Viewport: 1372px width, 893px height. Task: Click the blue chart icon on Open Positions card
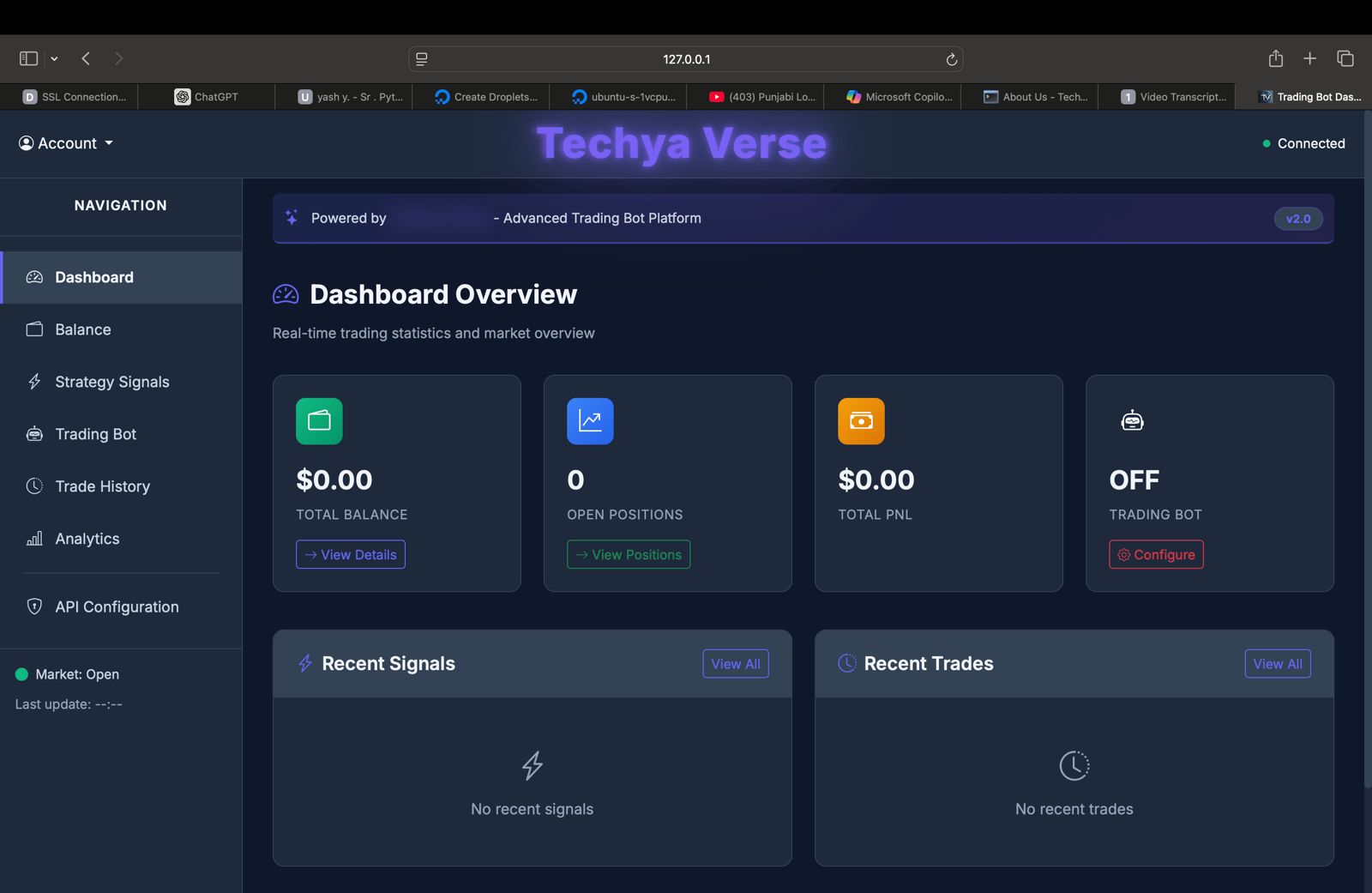pyautogui.click(x=590, y=421)
